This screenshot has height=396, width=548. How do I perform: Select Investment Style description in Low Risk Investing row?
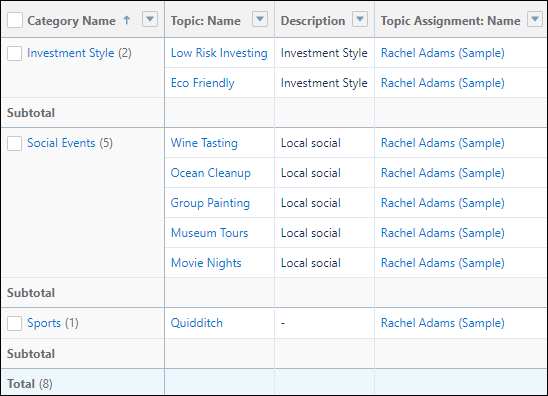pyautogui.click(x=324, y=53)
